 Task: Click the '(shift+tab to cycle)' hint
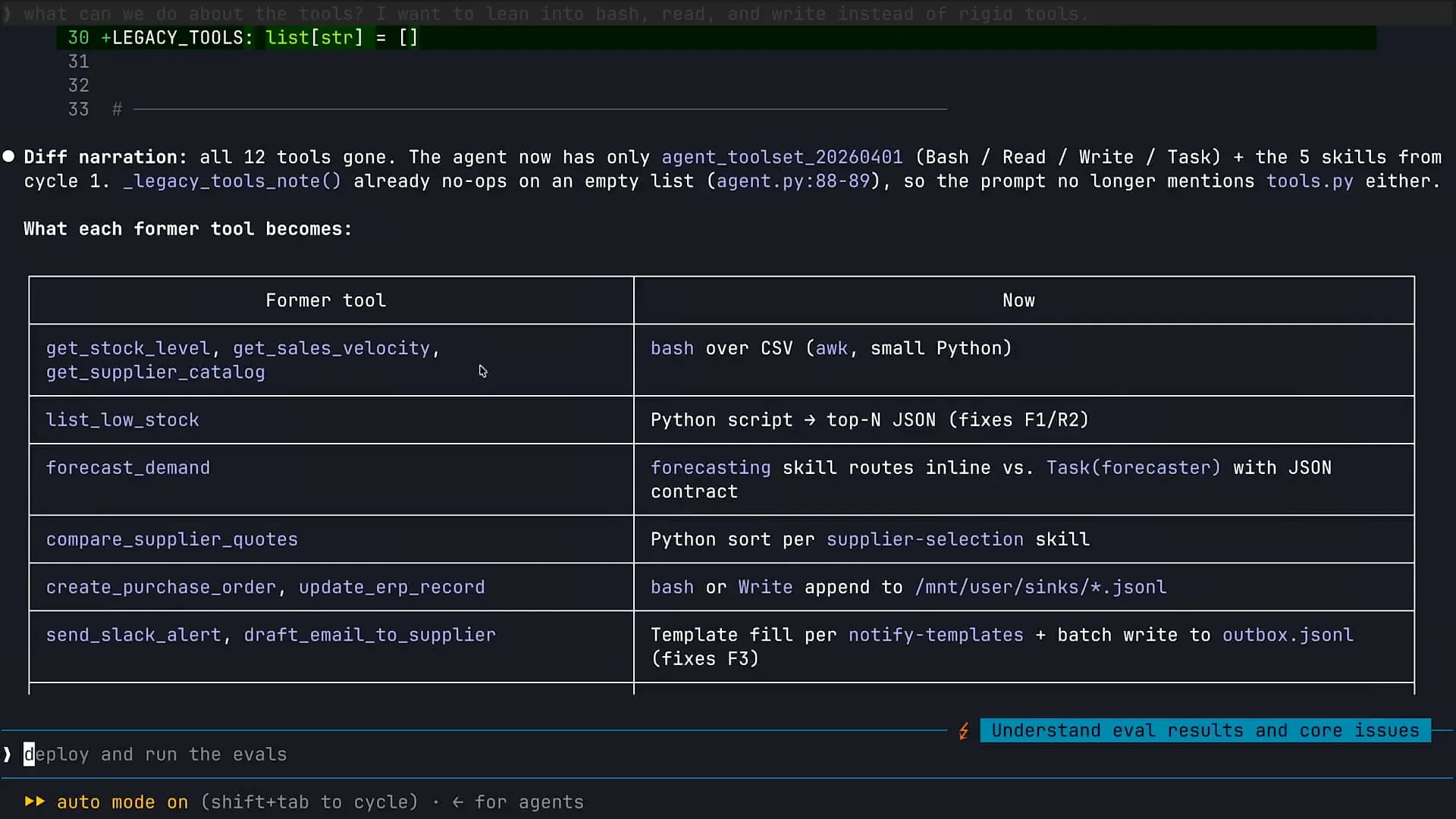coord(309,802)
